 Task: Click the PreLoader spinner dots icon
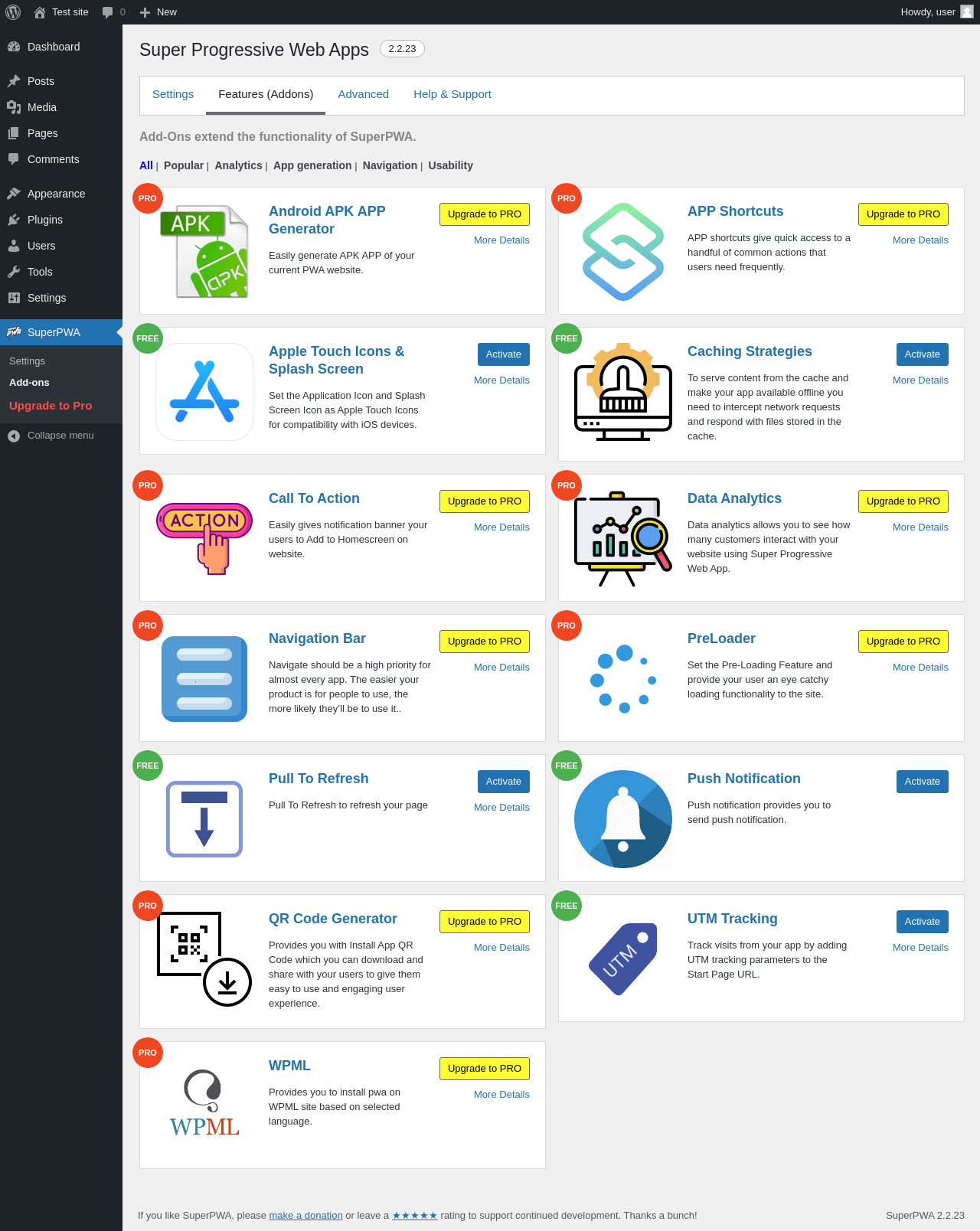623,679
